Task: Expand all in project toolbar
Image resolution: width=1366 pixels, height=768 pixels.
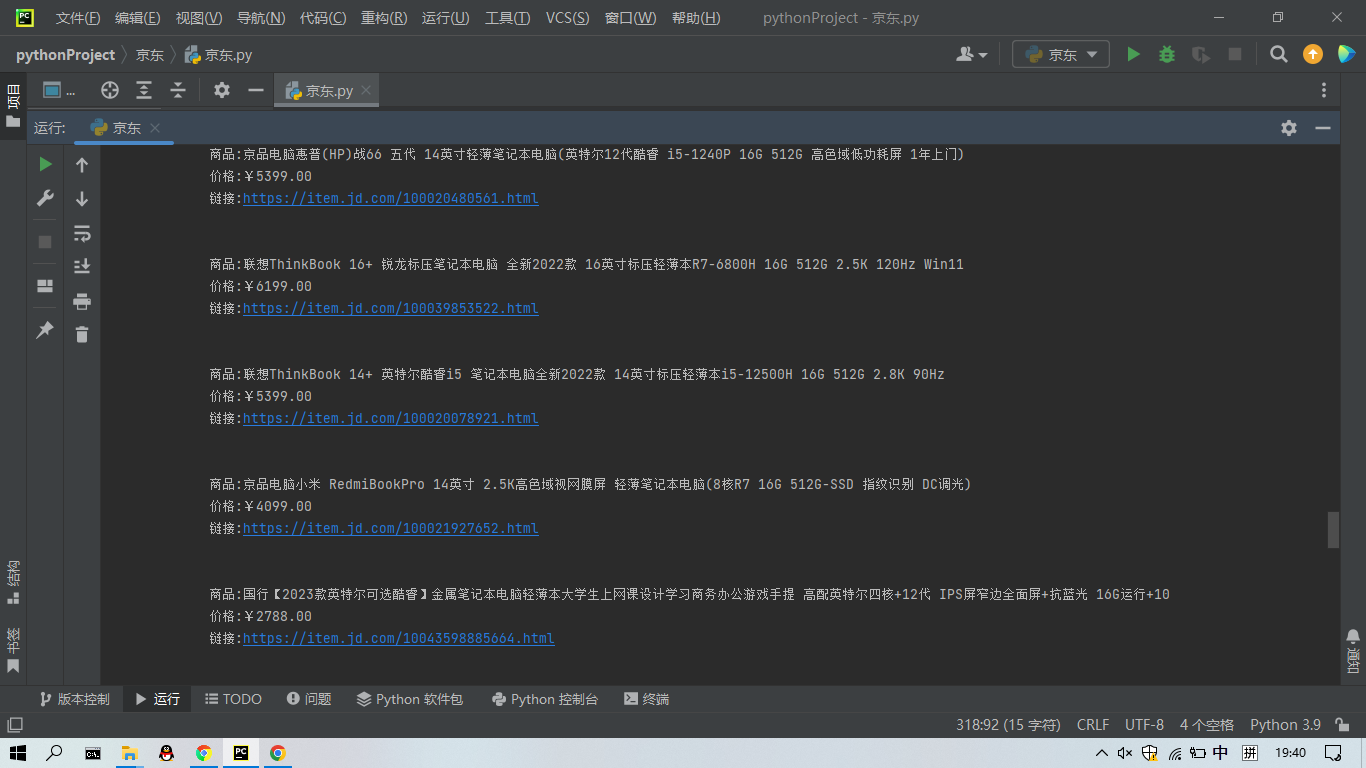Action: click(x=144, y=90)
